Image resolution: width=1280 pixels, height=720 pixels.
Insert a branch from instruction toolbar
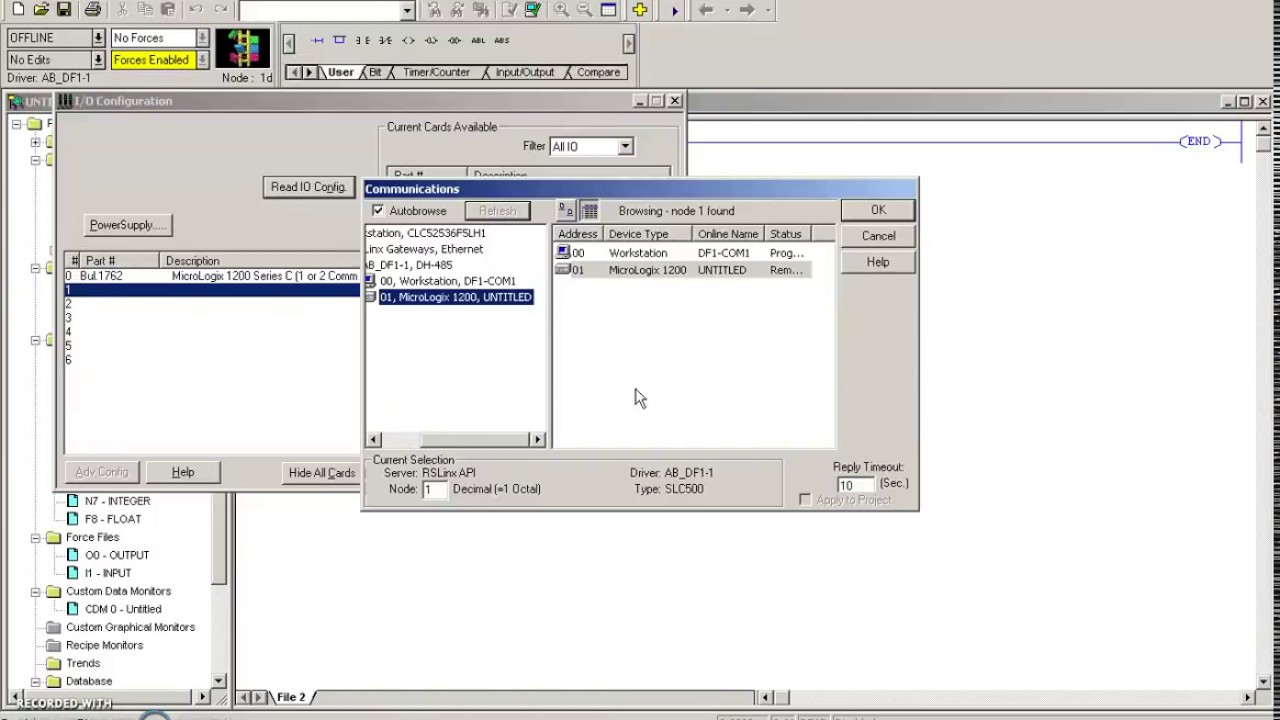pos(339,41)
